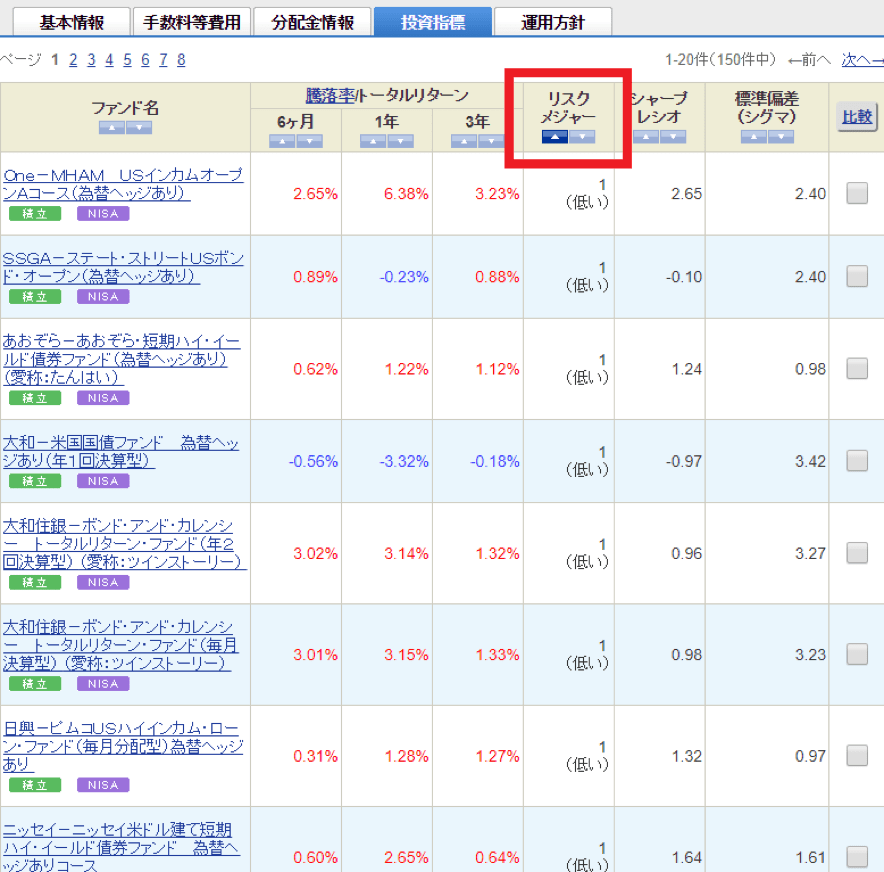Open the 運用方針 tab
884x872 pixels.
pyautogui.click(x=553, y=22)
